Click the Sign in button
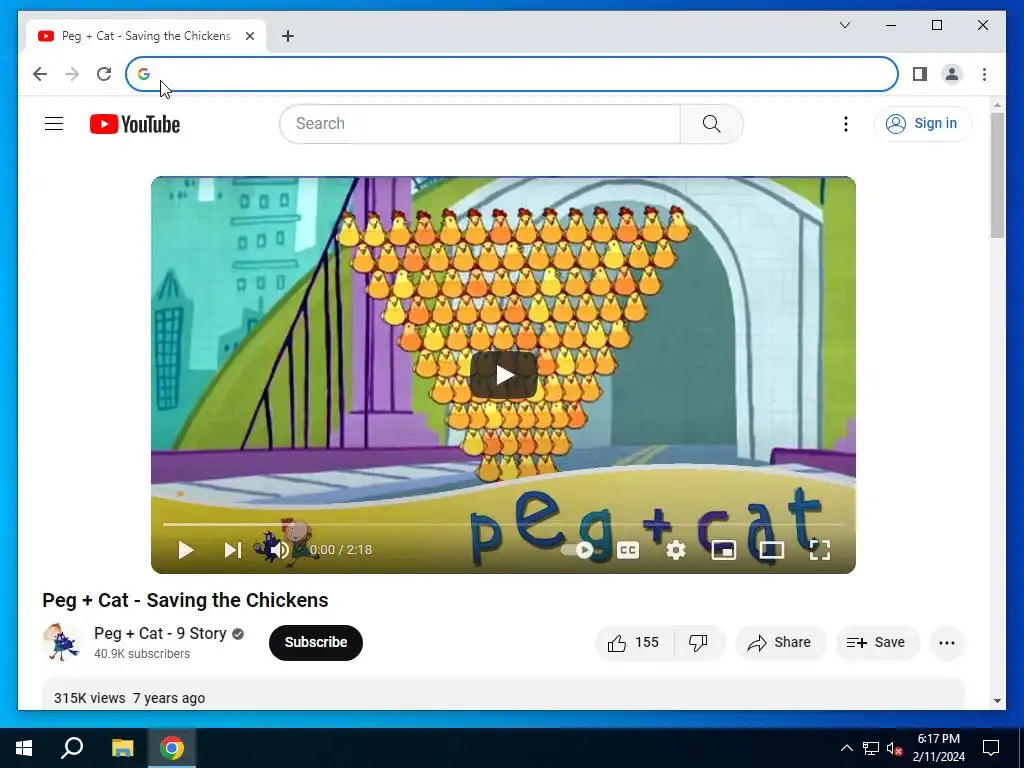1024x768 pixels. coord(923,124)
